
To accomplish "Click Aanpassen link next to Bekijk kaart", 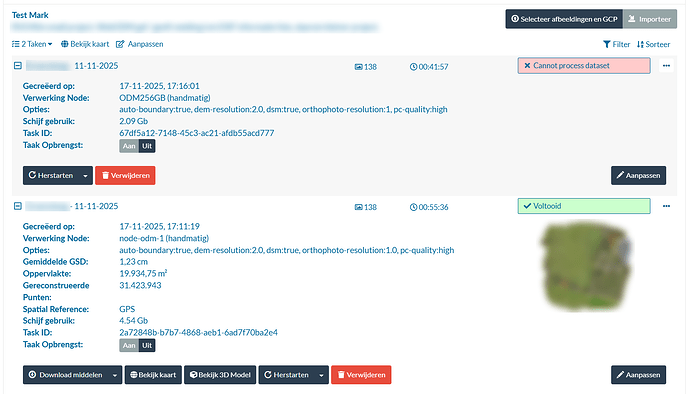I will point(139,44).
